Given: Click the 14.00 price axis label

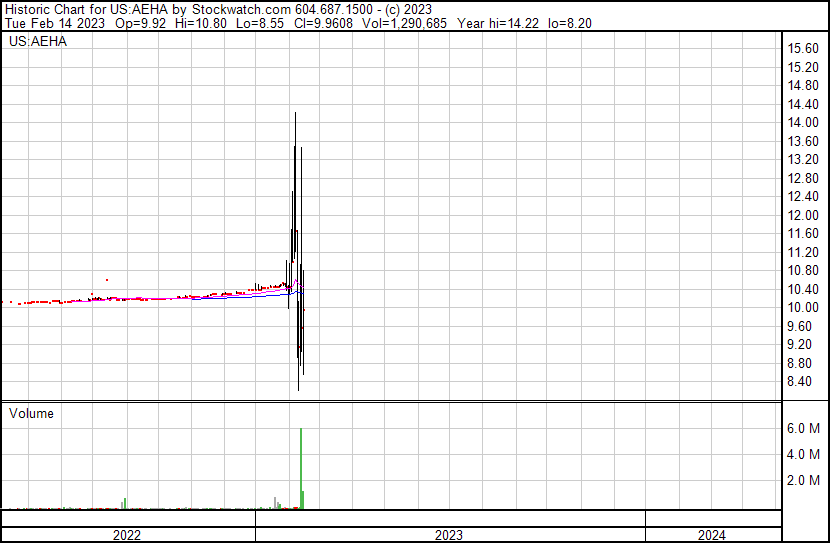Looking at the screenshot, I should point(803,122).
